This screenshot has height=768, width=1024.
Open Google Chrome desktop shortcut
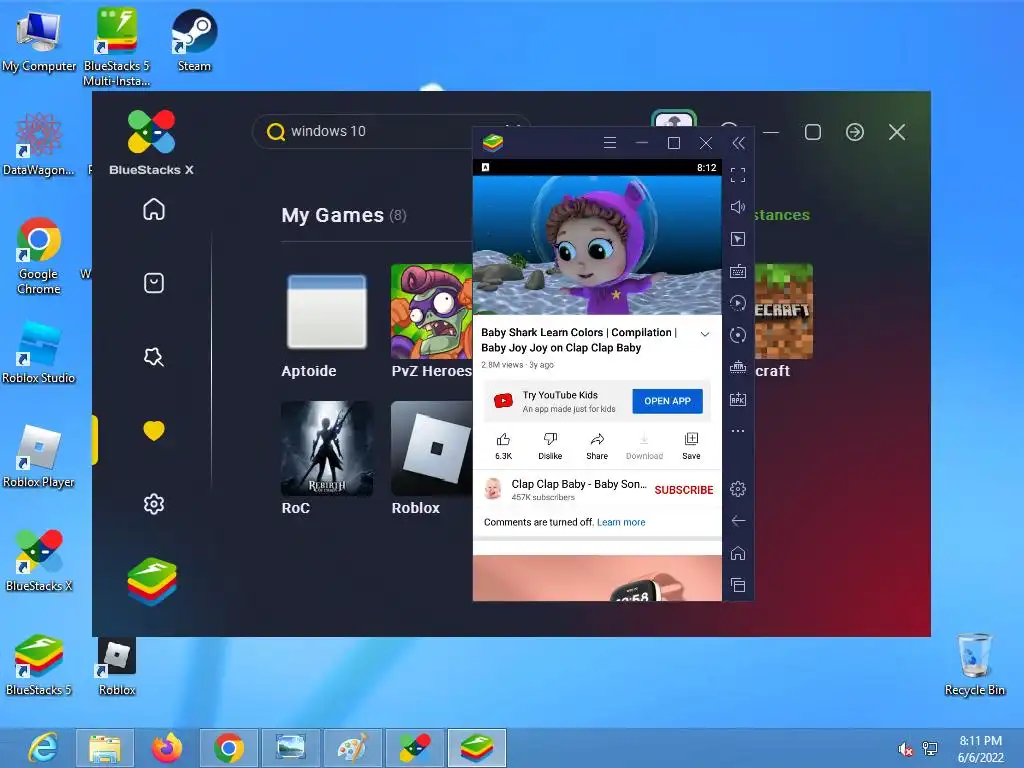(39, 256)
